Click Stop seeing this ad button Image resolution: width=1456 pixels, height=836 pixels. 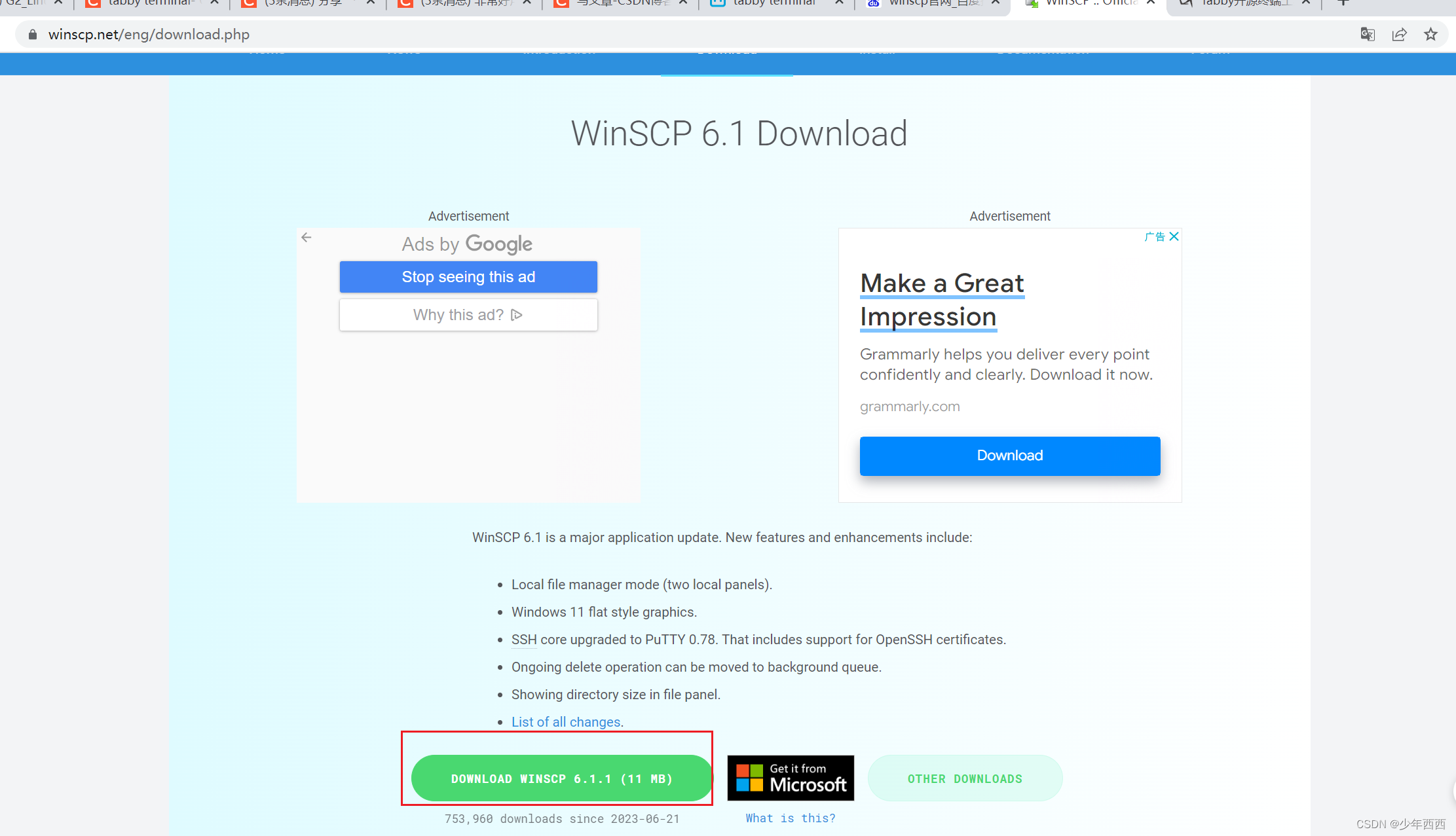click(x=468, y=277)
